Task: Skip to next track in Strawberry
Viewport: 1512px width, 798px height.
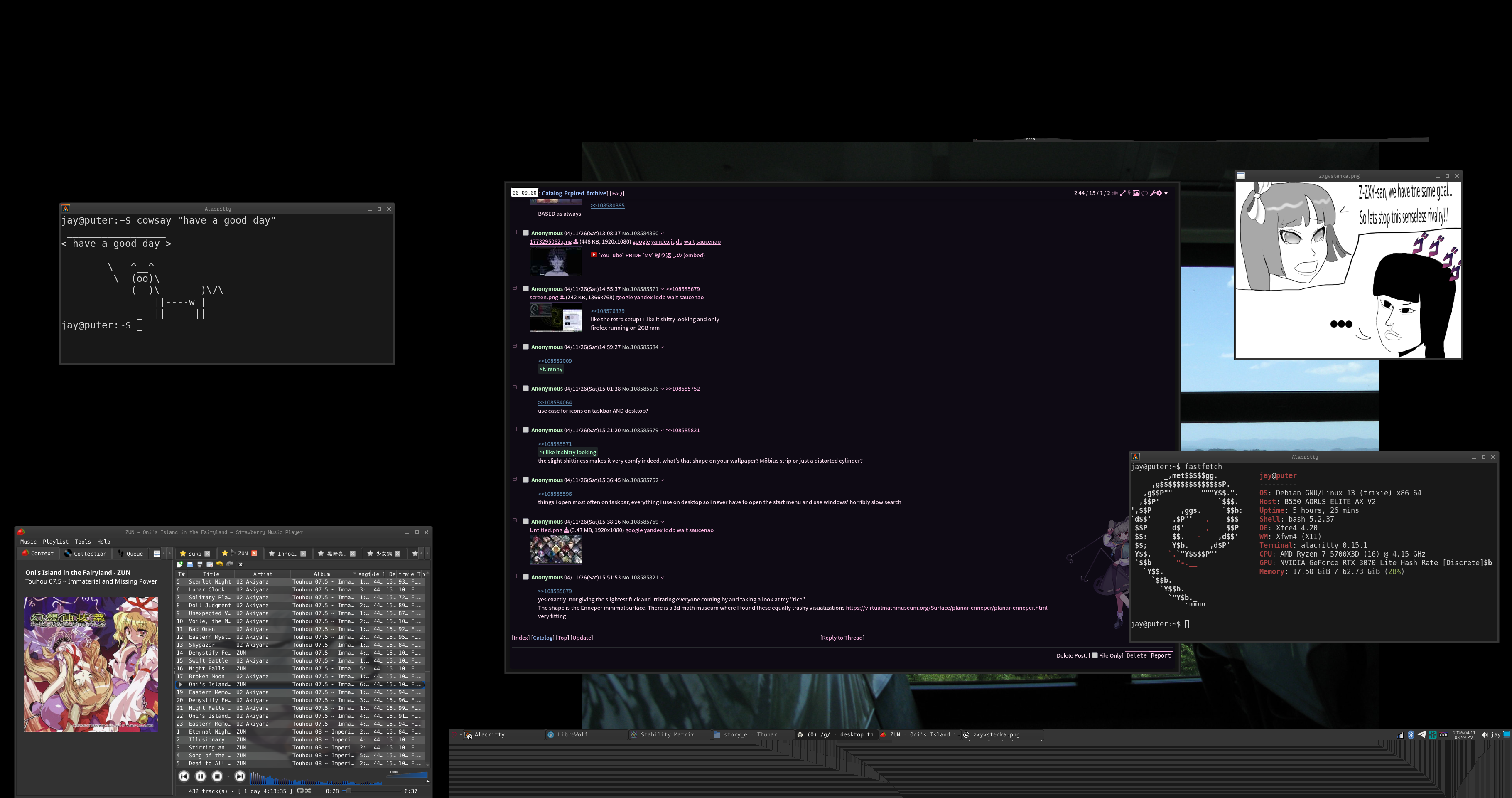Action: pos(240,776)
